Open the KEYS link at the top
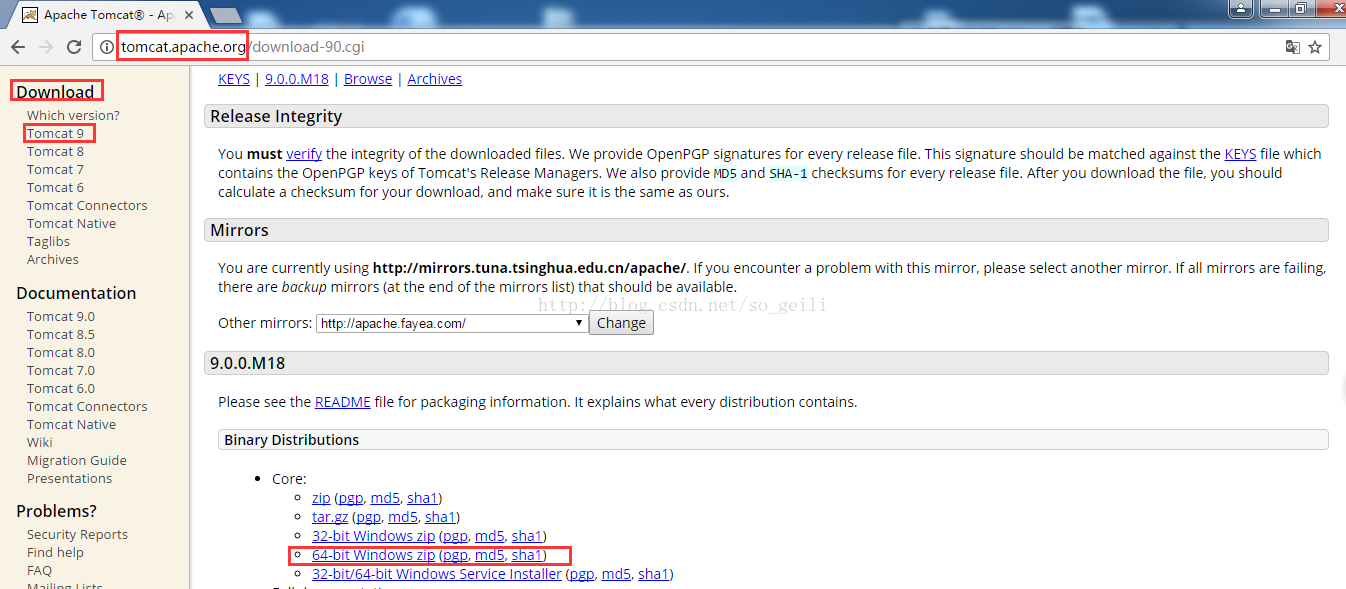Viewport: 1346px width, 589px height. click(234, 79)
